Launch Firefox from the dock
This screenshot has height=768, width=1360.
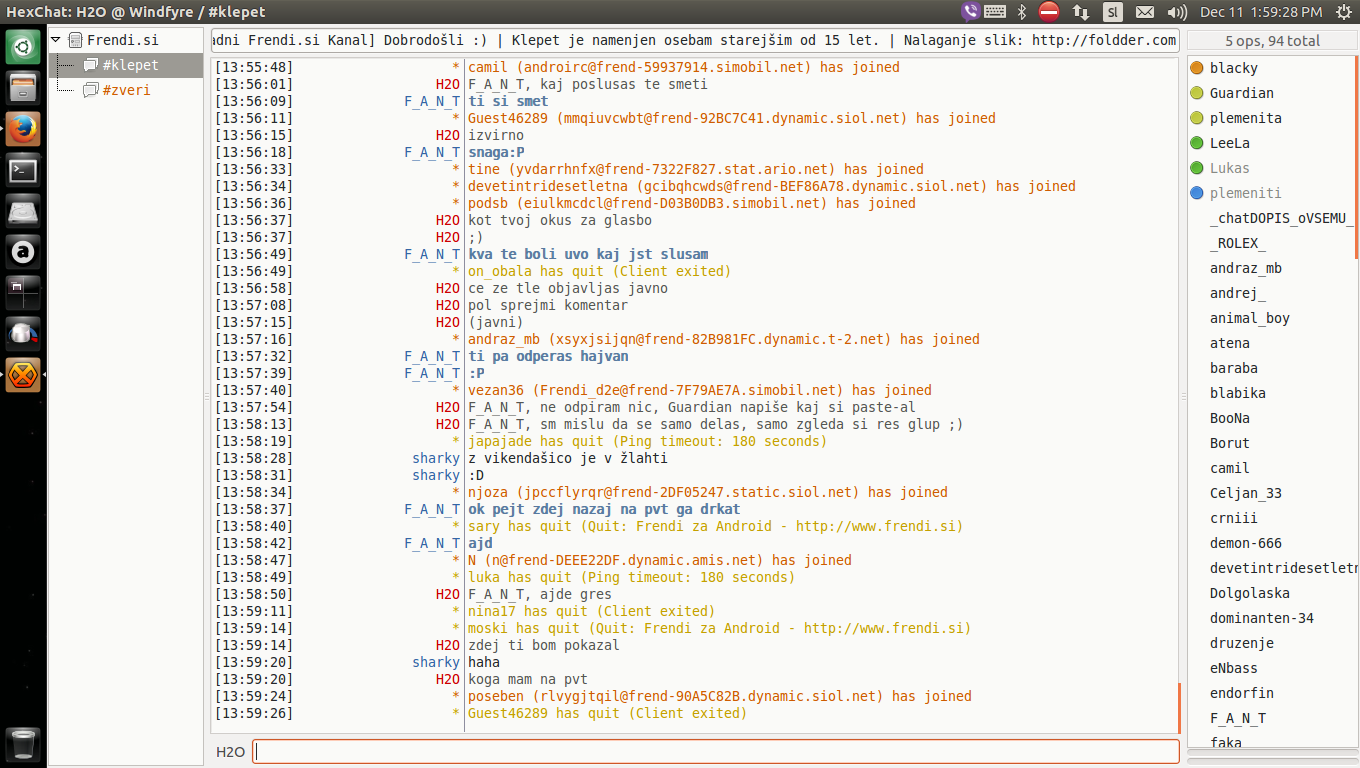tap(24, 129)
